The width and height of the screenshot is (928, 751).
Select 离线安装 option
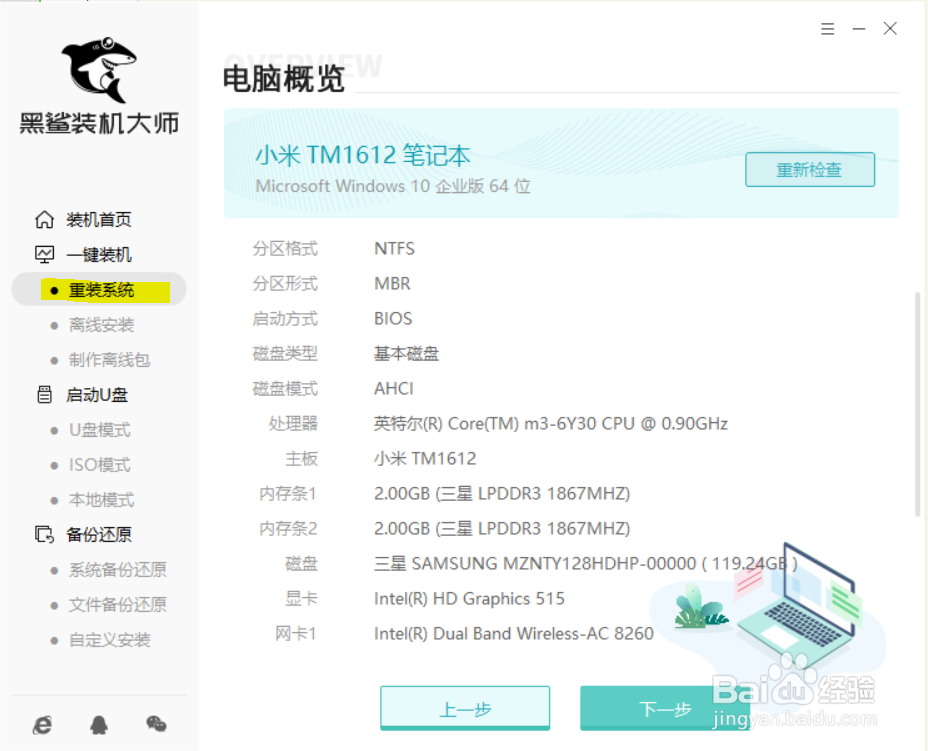pyautogui.click(x=101, y=325)
